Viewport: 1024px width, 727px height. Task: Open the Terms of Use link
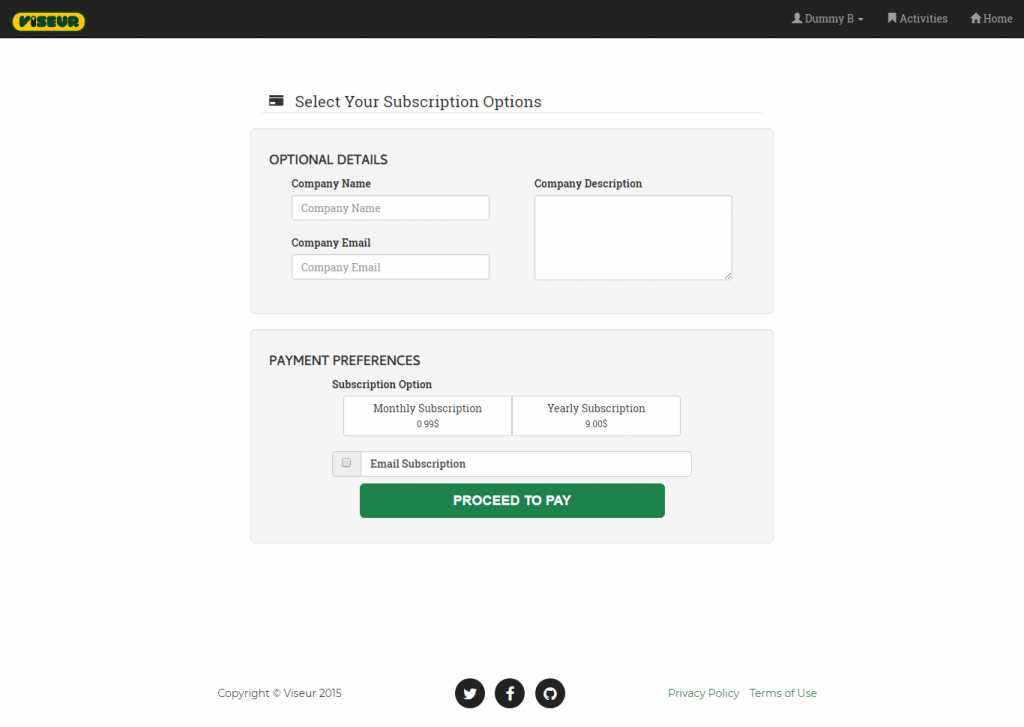click(x=783, y=693)
